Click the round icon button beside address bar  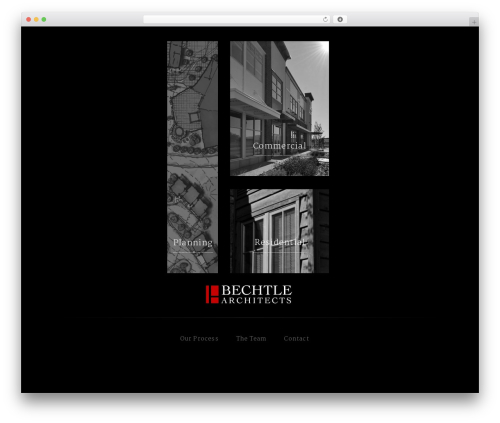point(340,19)
